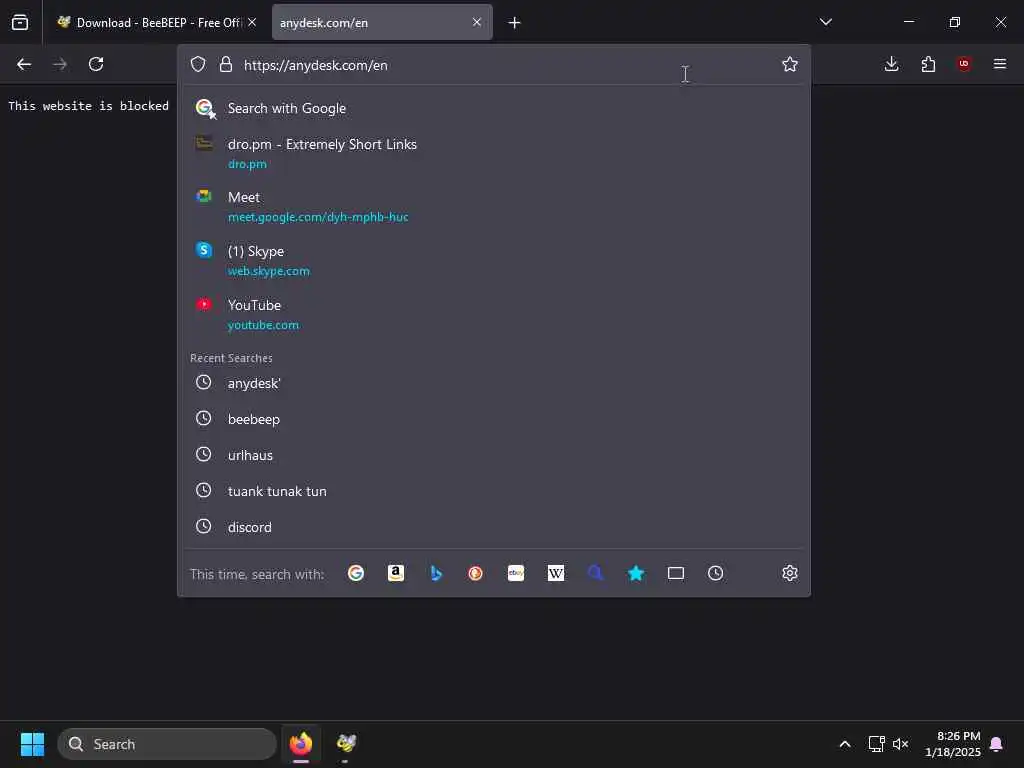Open the extensions puzzle icon
1024x768 pixels.
coord(928,64)
